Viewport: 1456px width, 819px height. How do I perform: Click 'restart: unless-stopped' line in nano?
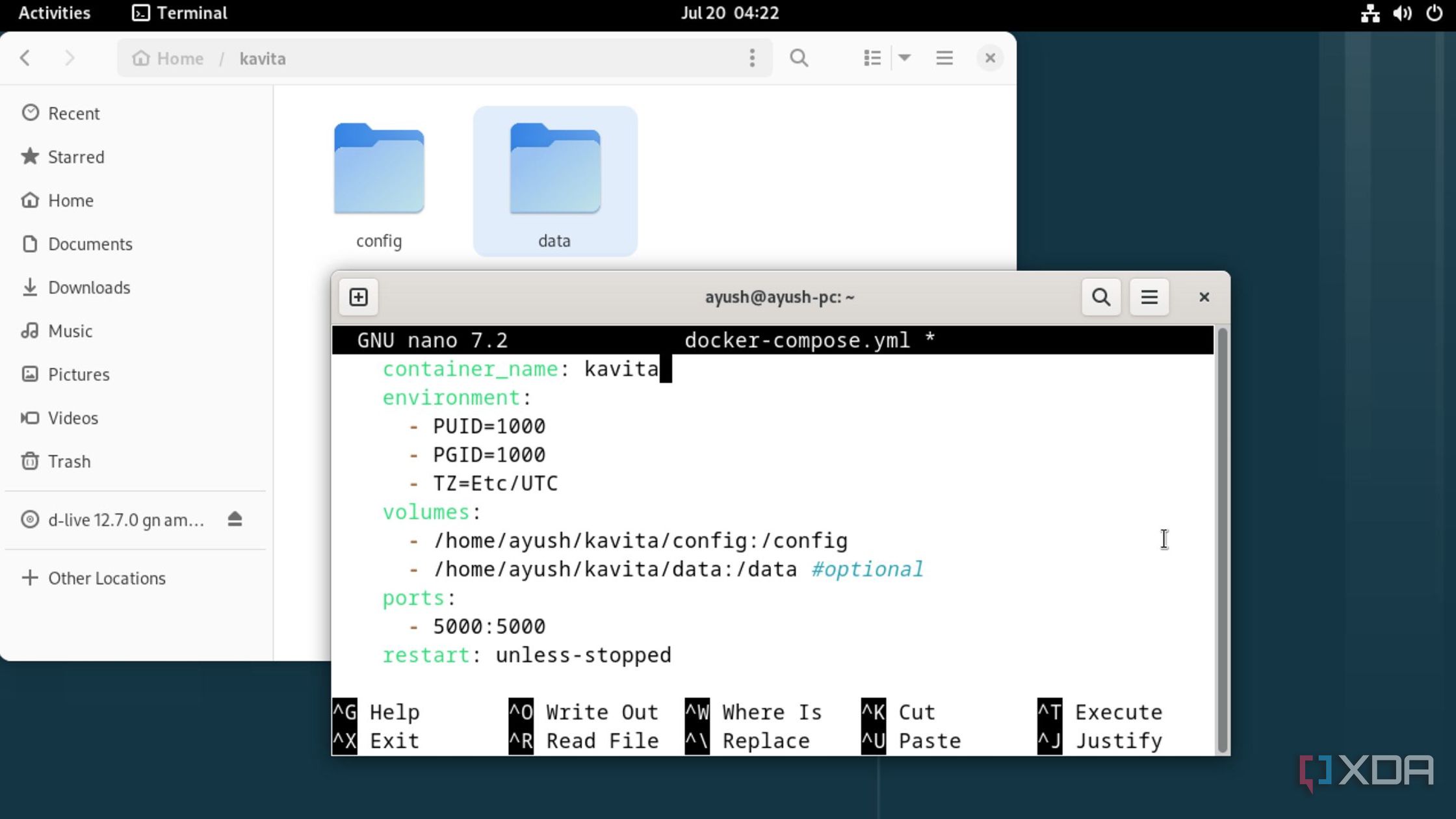point(526,655)
